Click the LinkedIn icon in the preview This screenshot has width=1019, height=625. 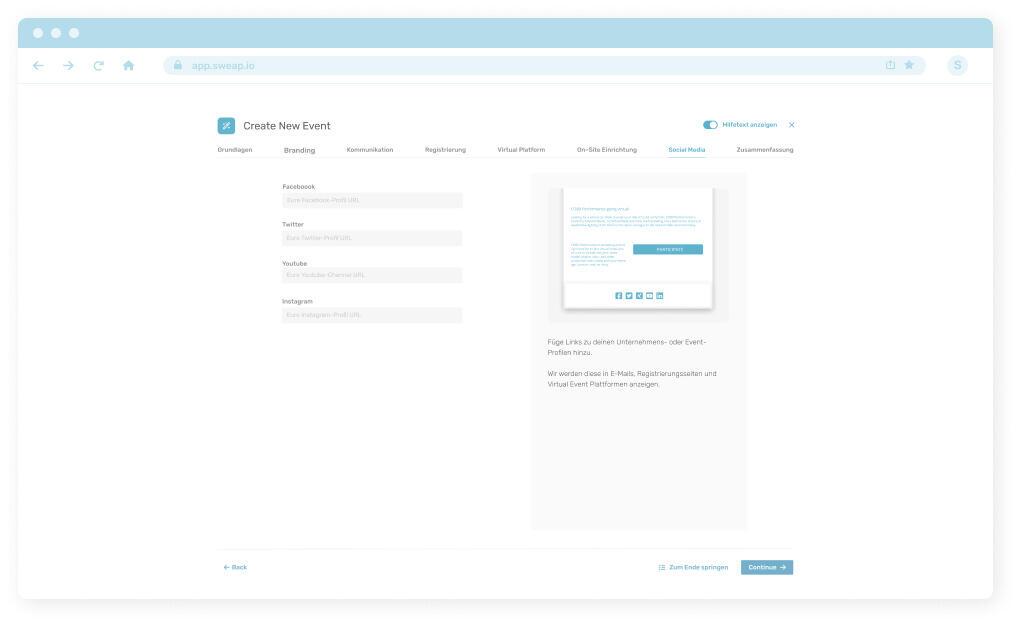tap(660, 296)
